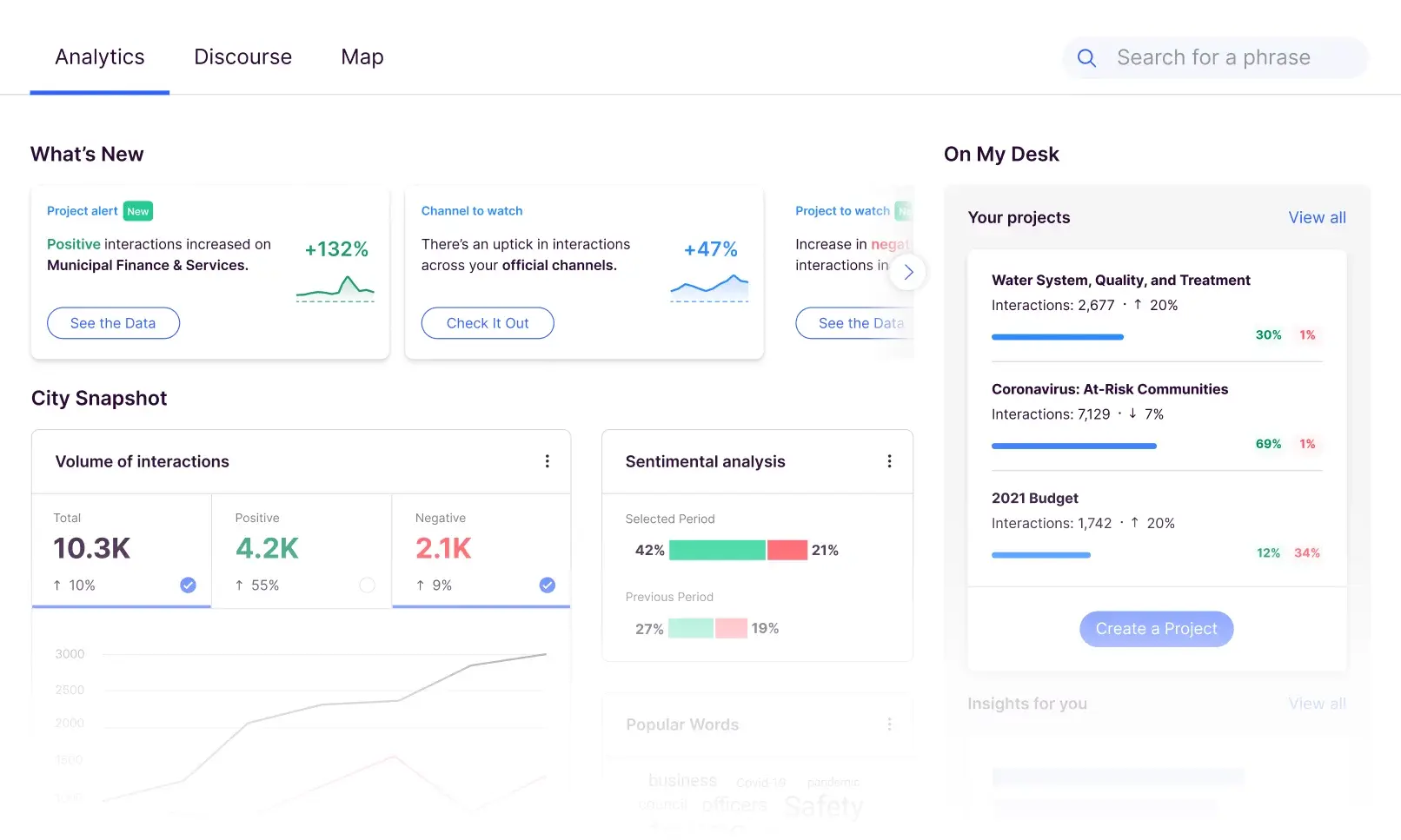The height and width of the screenshot is (840, 1401).
Task: Expand the Water System project entry
Action: point(1157,307)
